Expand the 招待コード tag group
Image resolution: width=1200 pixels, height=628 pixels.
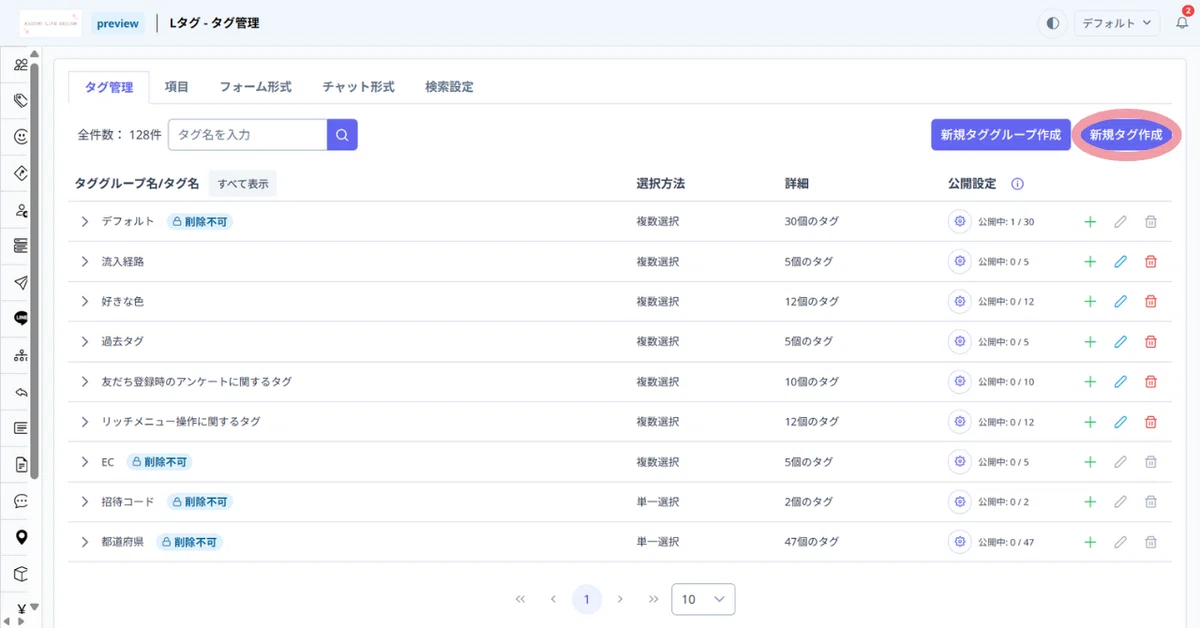coord(85,502)
